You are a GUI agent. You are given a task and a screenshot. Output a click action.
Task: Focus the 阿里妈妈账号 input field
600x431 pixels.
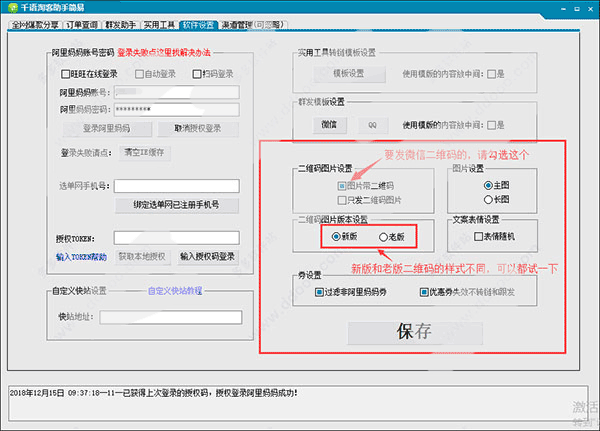click(x=177, y=92)
